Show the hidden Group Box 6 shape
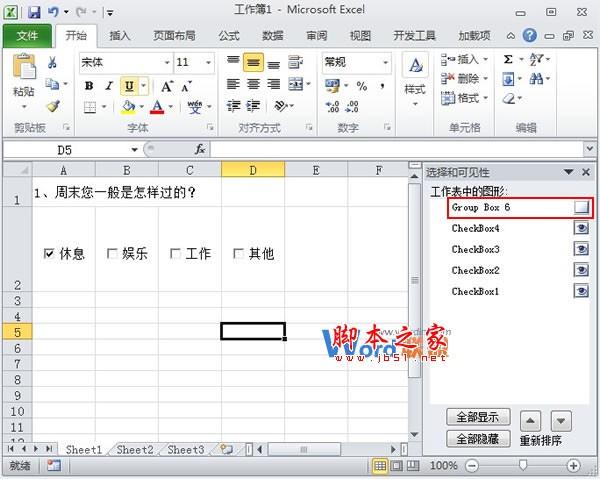This screenshot has height=479, width=600. (x=581, y=207)
